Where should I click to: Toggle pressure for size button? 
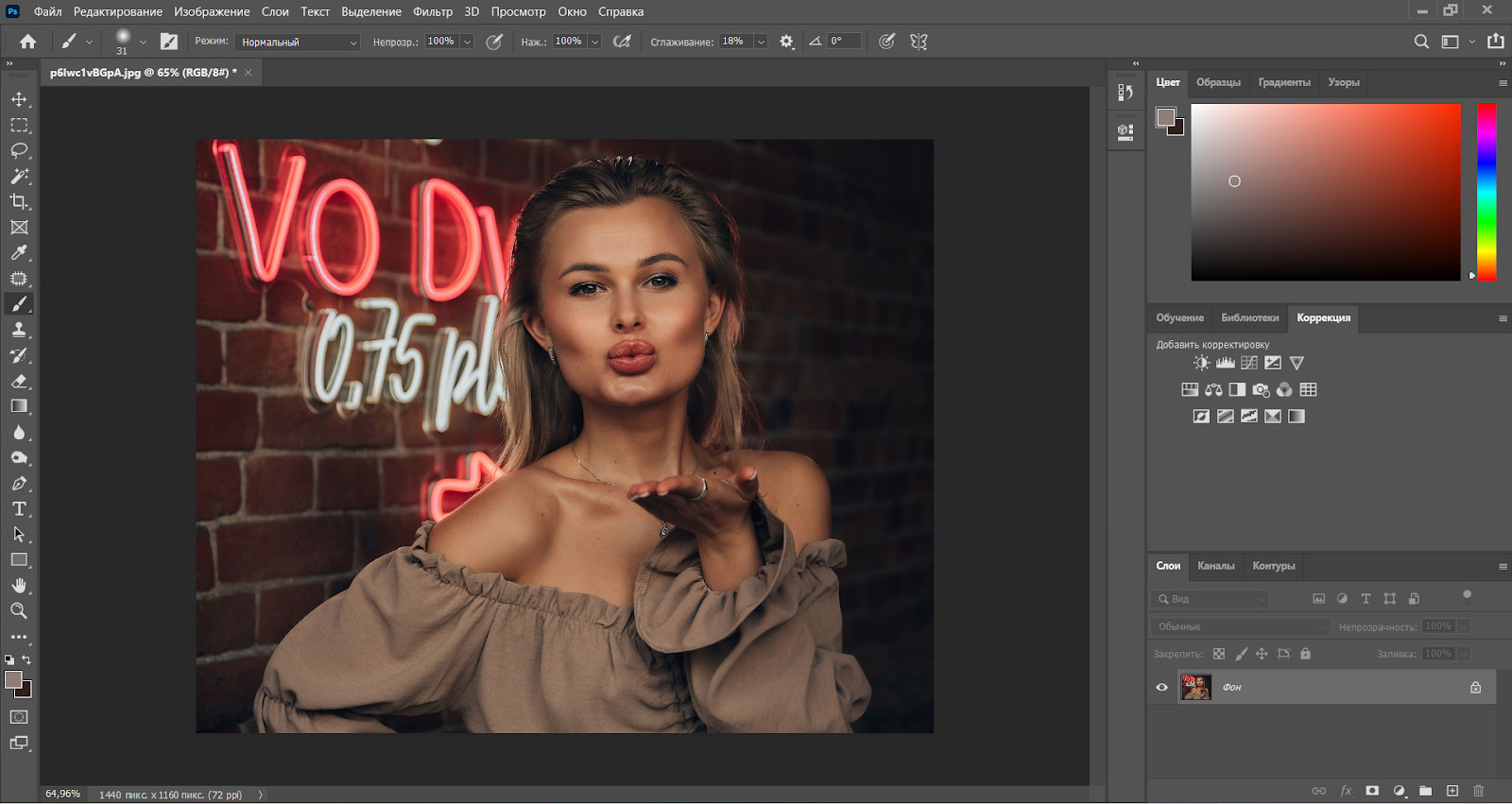coord(886,42)
